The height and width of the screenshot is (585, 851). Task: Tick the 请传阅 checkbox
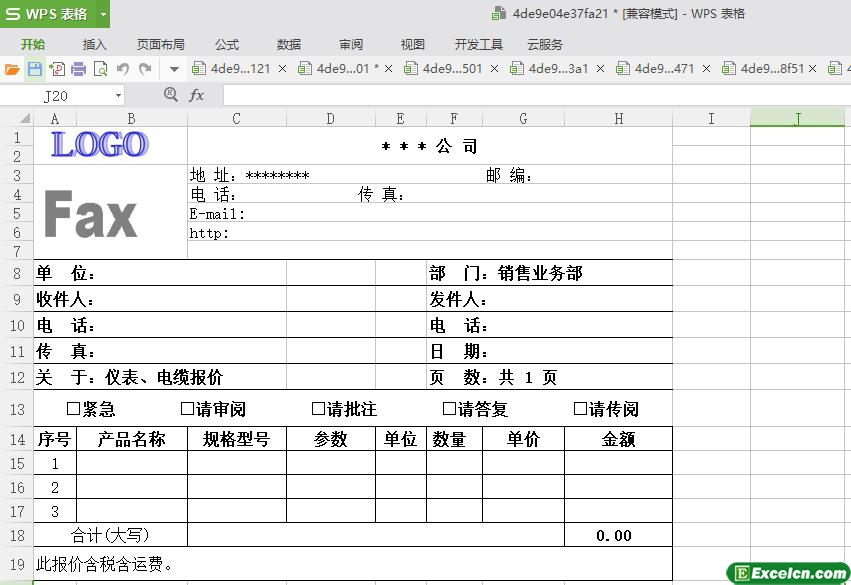pos(580,408)
